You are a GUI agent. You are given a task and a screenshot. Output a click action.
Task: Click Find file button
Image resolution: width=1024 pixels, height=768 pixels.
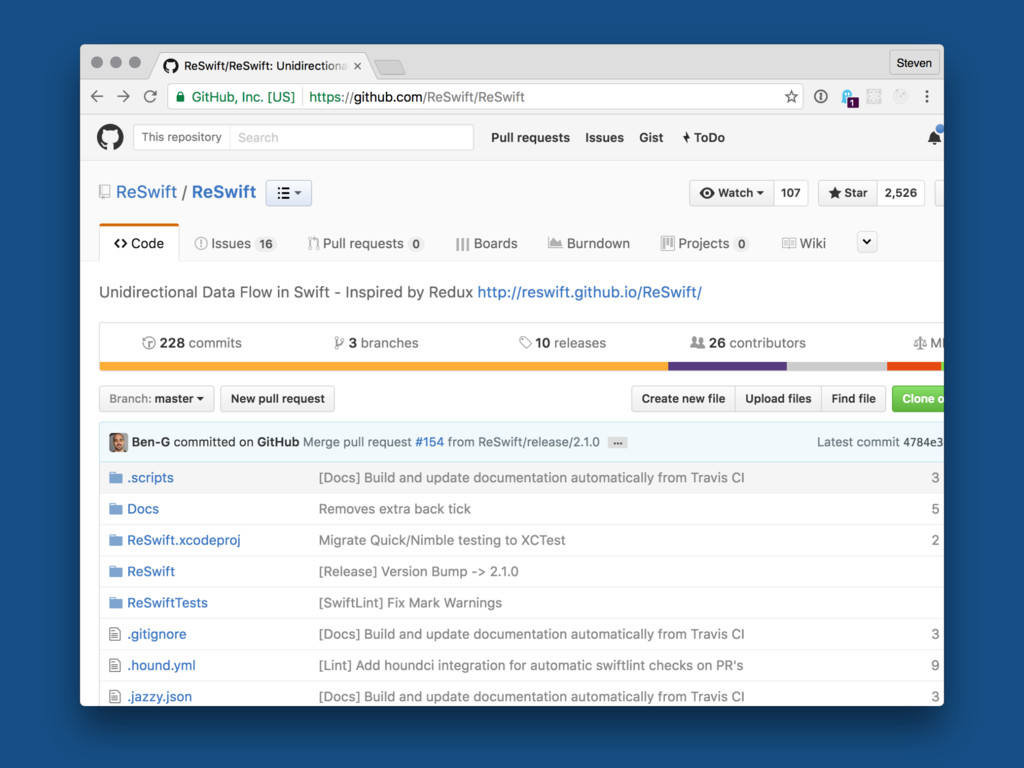pyautogui.click(x=853, y=398)
